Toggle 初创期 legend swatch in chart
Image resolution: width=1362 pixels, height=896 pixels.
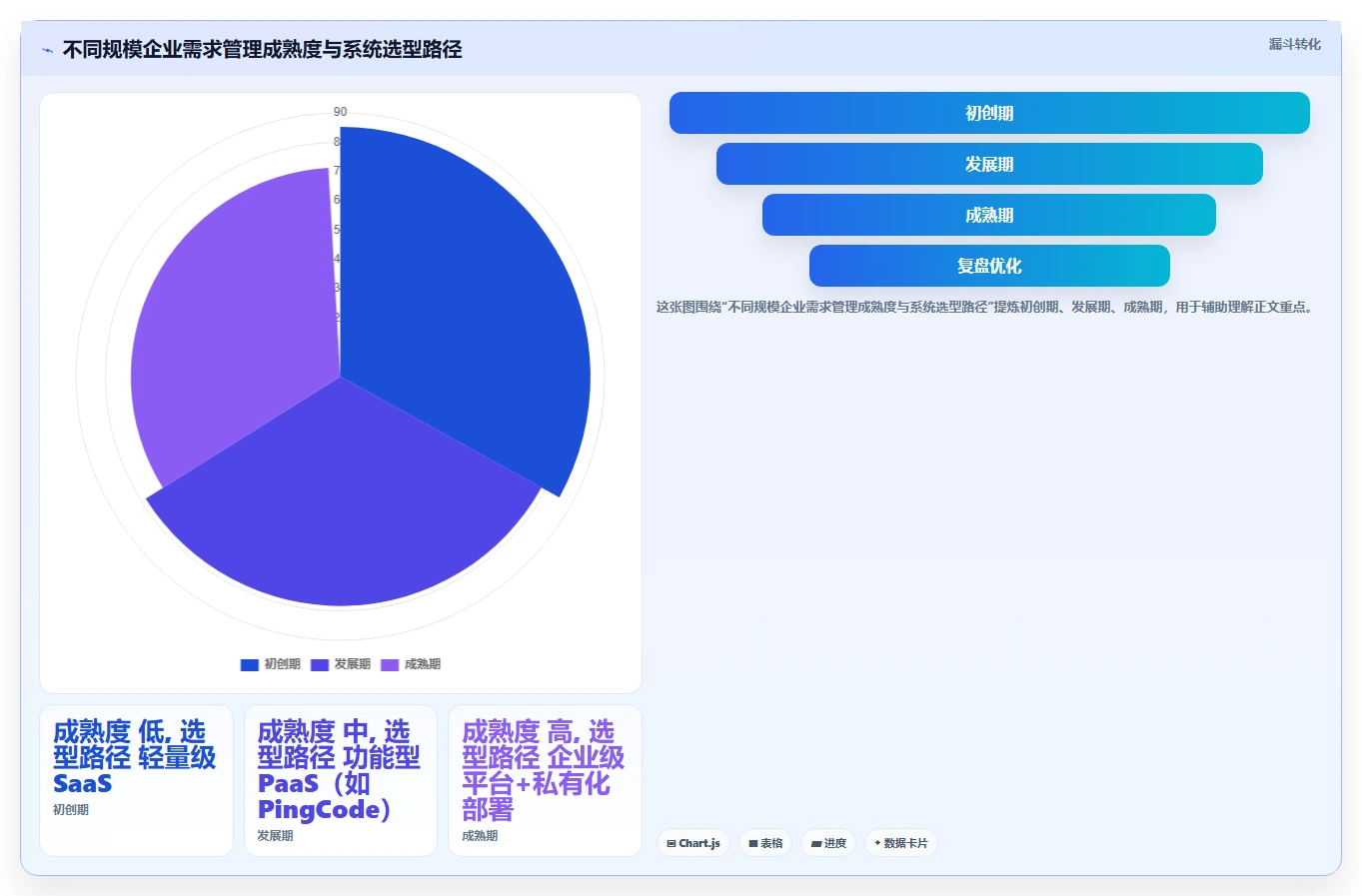[250, 664]
